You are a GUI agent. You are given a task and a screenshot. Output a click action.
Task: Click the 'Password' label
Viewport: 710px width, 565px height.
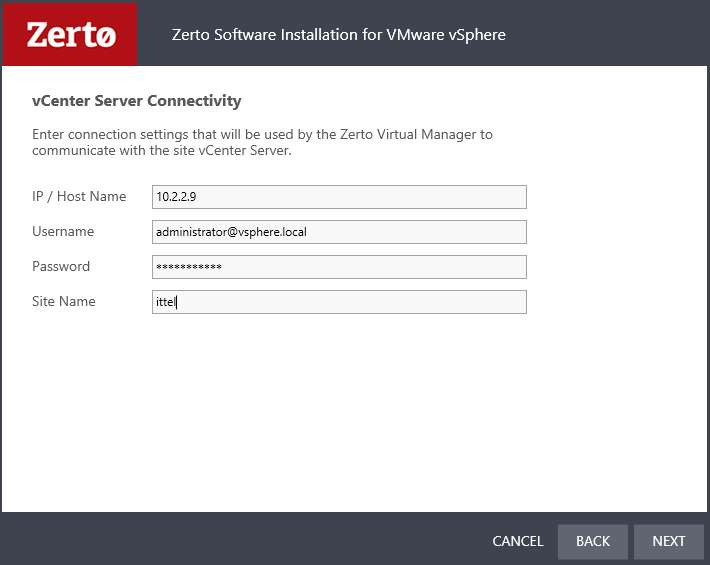pyautogui.click(x=61, y=266)
